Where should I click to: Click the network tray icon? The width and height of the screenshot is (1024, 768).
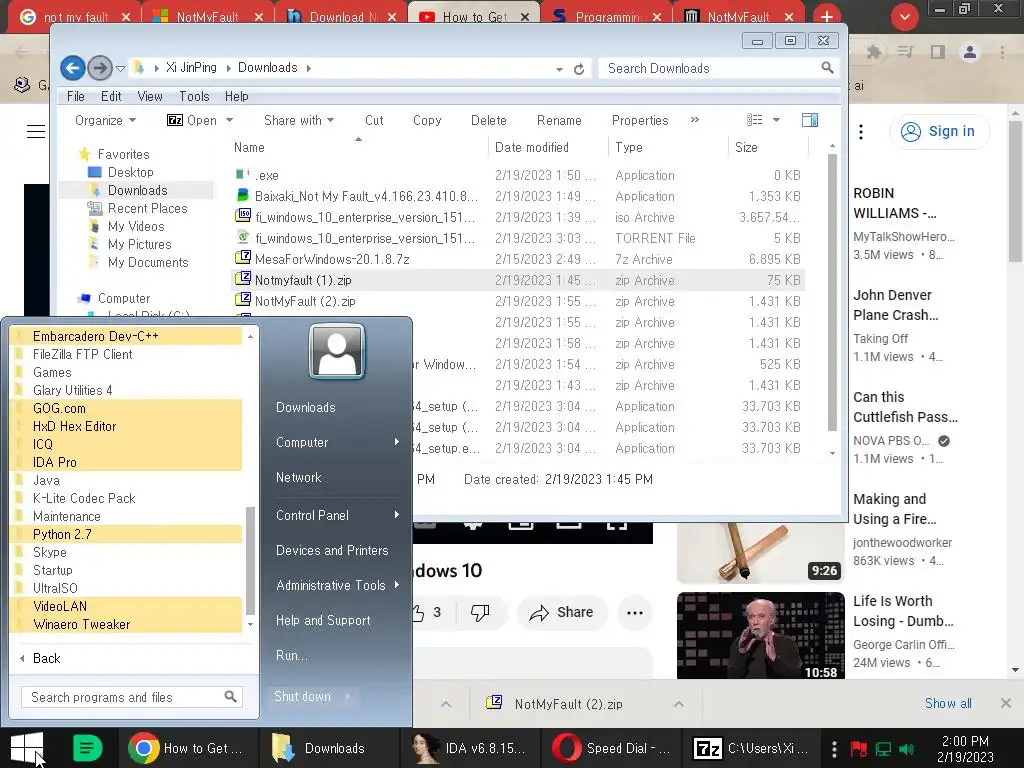tap(883, 748)
